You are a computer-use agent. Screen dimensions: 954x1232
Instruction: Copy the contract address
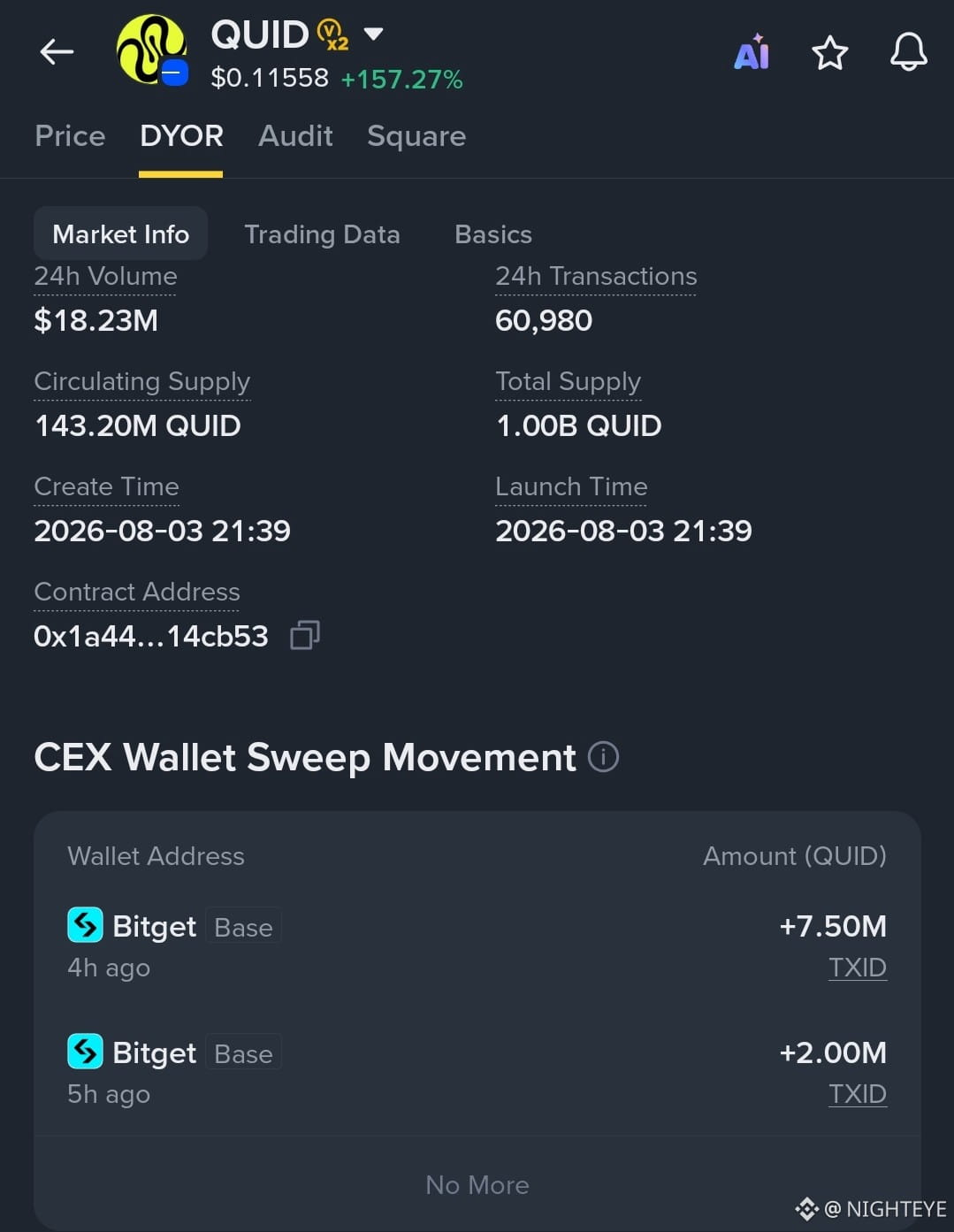[305, 635]
